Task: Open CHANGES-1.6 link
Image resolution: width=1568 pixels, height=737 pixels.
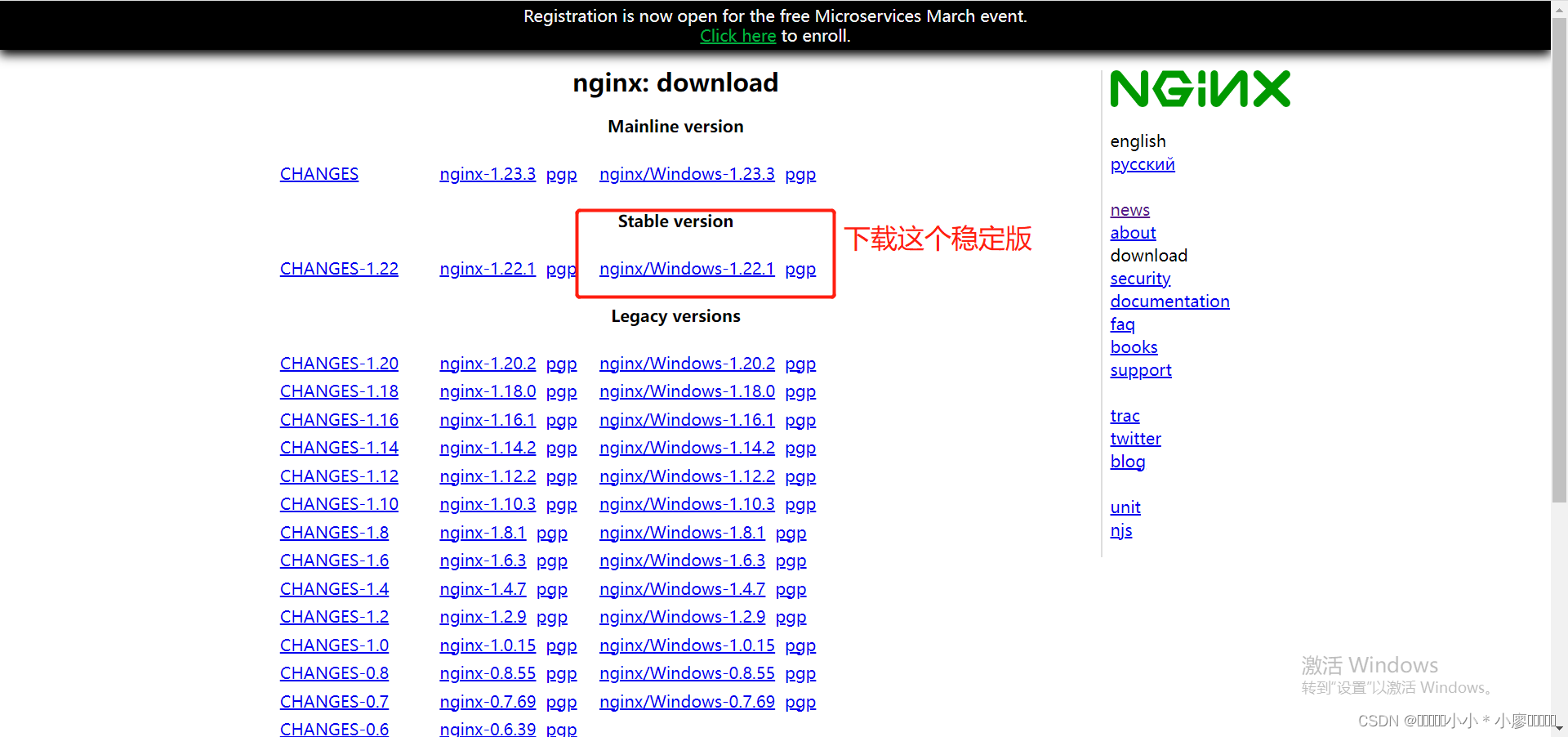Action: pyautogui.click(x=334, y=561)
